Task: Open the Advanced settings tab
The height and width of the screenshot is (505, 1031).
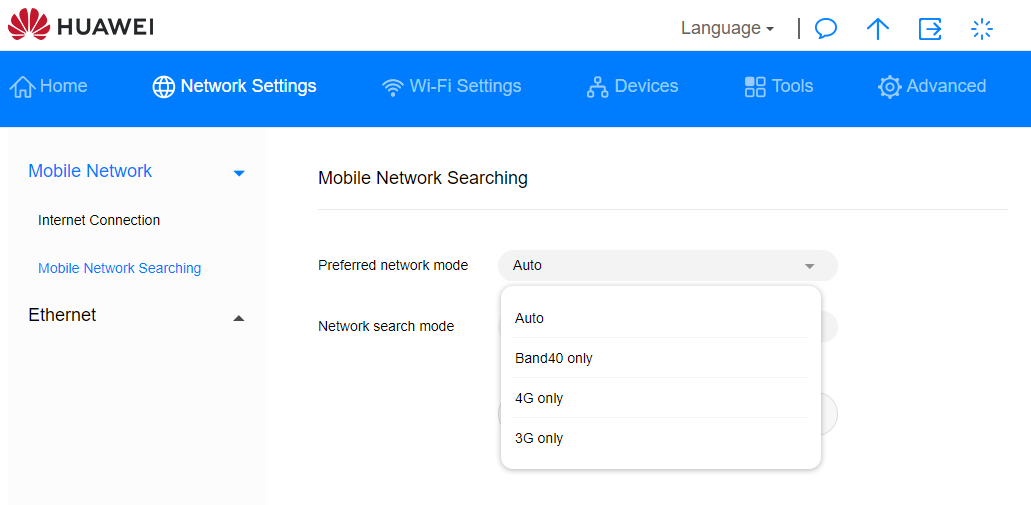Action: pos(932,86)
